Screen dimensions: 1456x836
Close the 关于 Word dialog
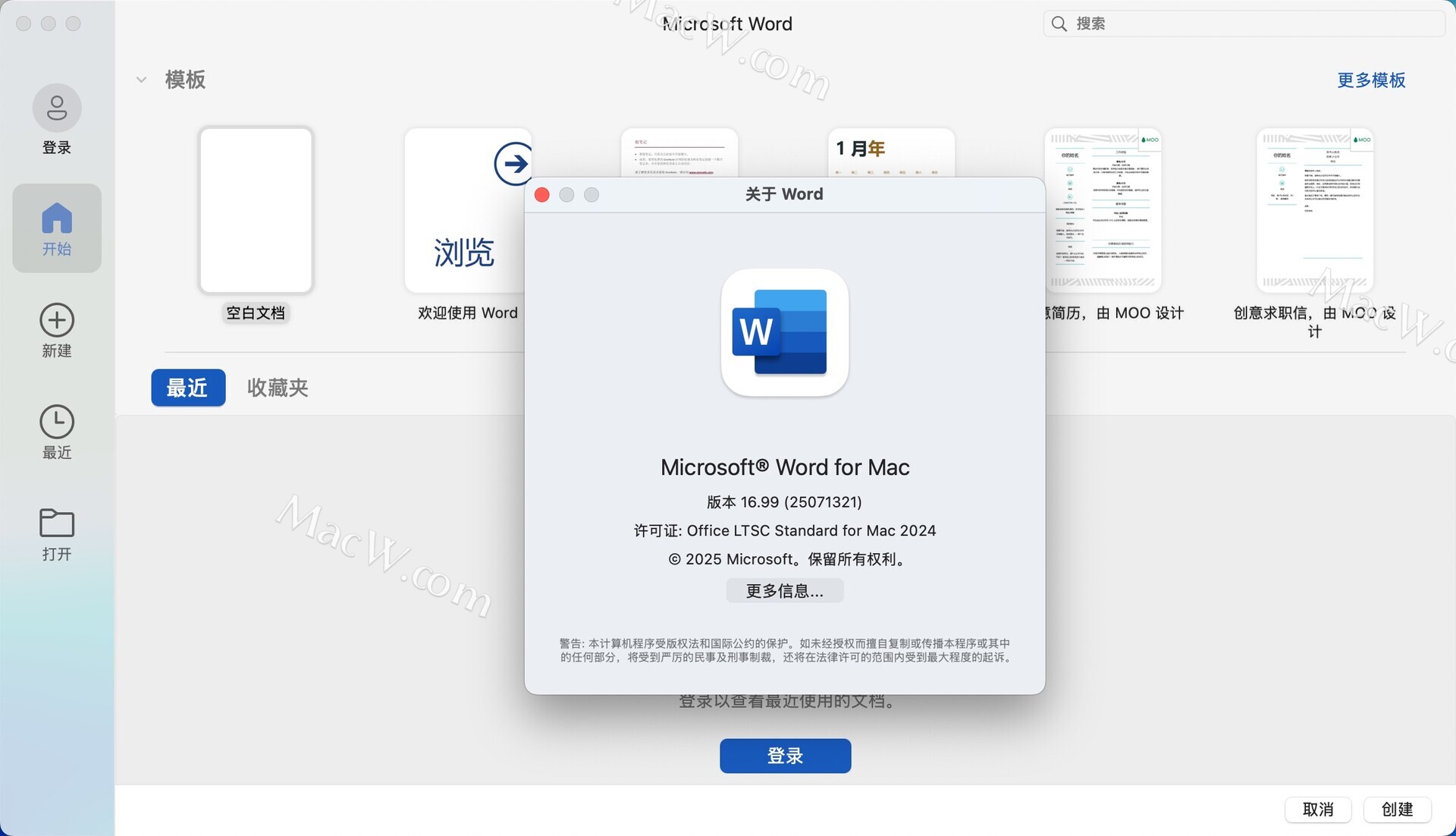pos(542,195)
